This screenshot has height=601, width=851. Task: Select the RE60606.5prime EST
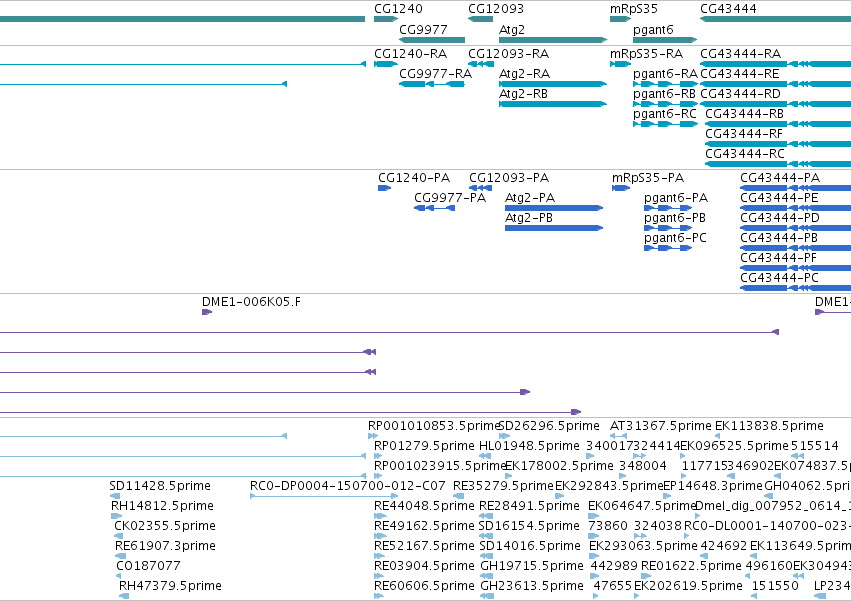(x=379, y=596)
